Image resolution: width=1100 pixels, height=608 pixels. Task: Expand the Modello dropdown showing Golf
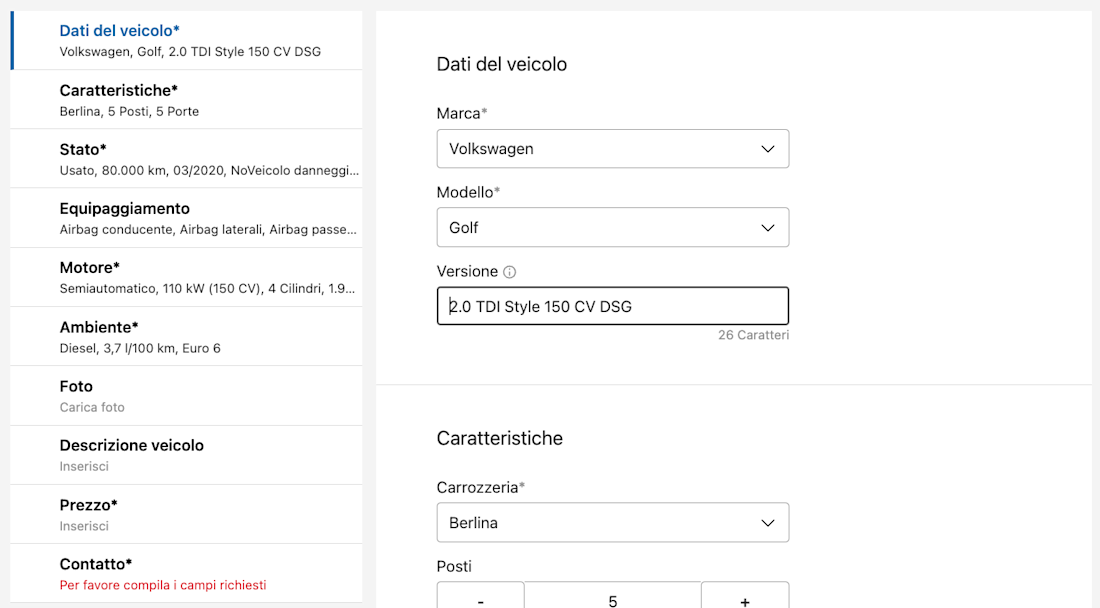click(612, 228)
